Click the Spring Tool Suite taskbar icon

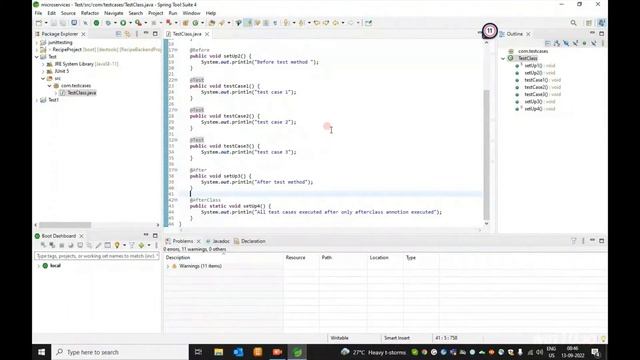click(x=297, y=352)
